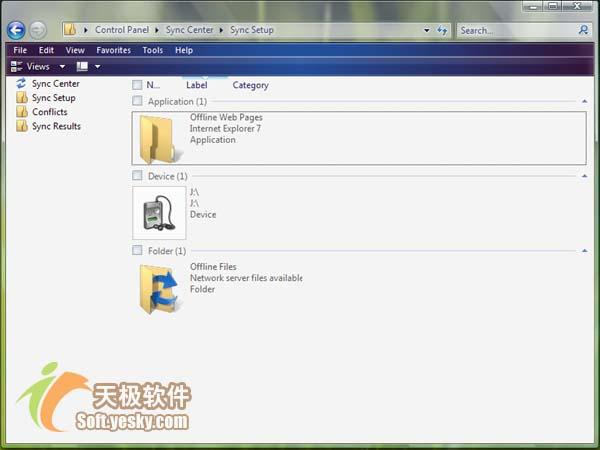
Task: Open the Help menu
Action: click(x=184, y=50)
